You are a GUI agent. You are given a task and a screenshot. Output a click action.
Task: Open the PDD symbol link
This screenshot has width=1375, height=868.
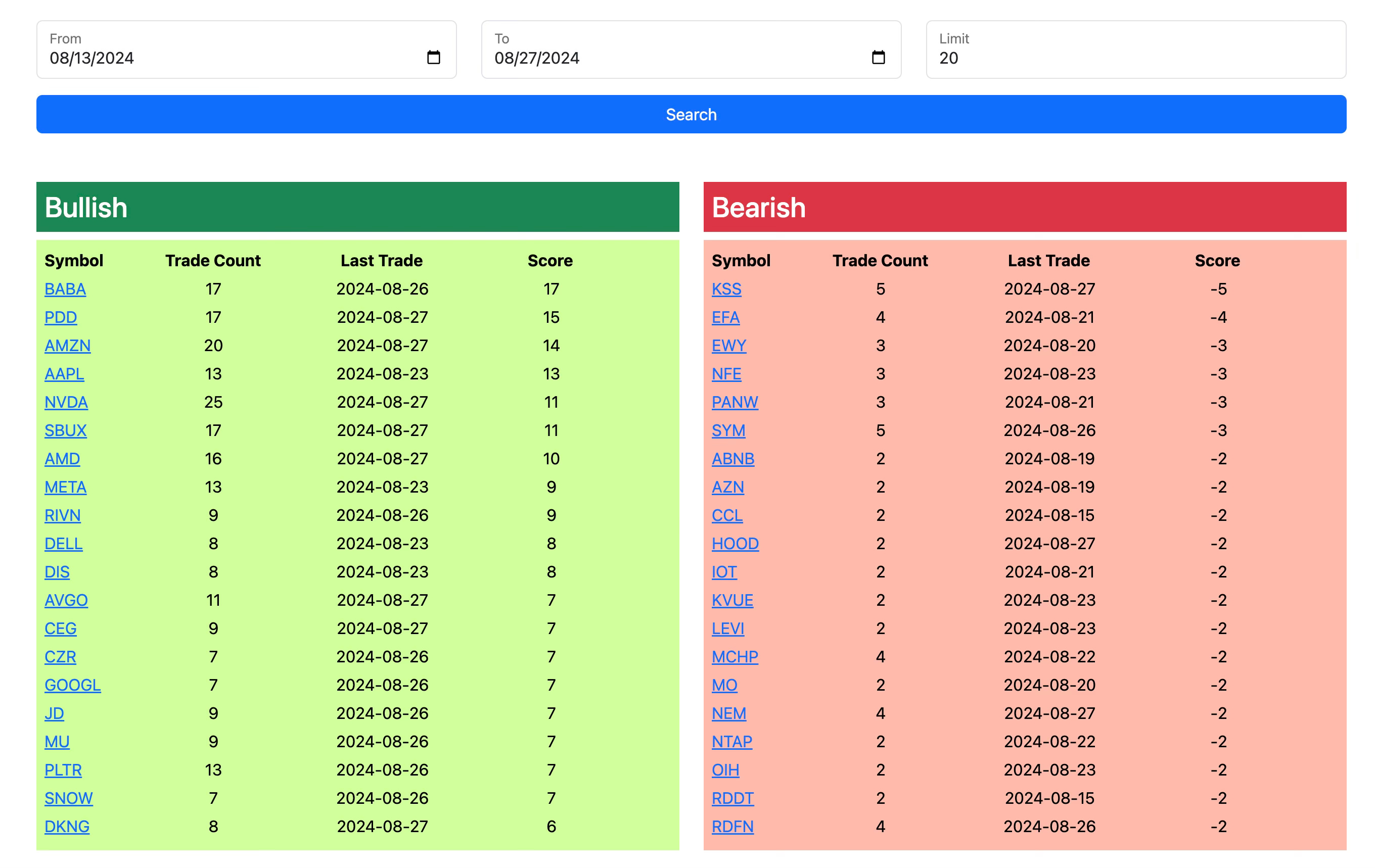(x=61, y=317)
